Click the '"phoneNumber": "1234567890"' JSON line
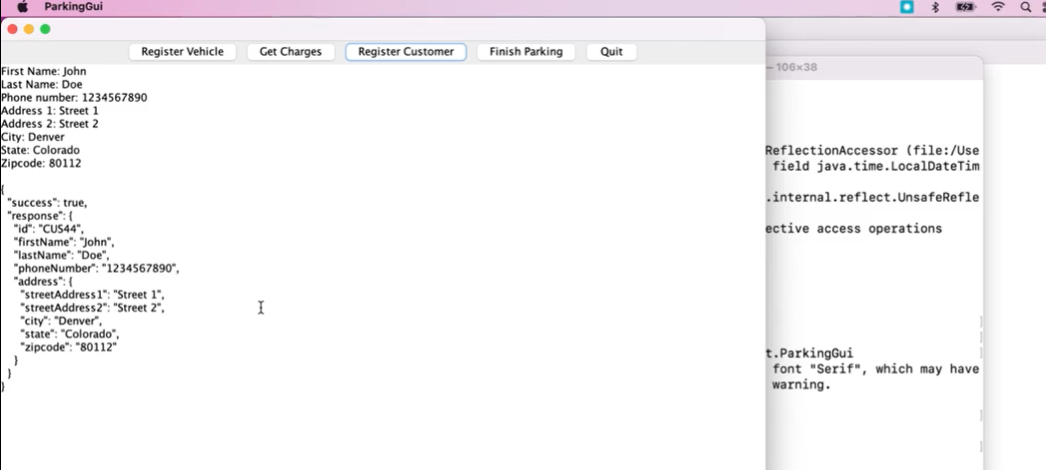The image size is (1046, 470). (97, 268)
